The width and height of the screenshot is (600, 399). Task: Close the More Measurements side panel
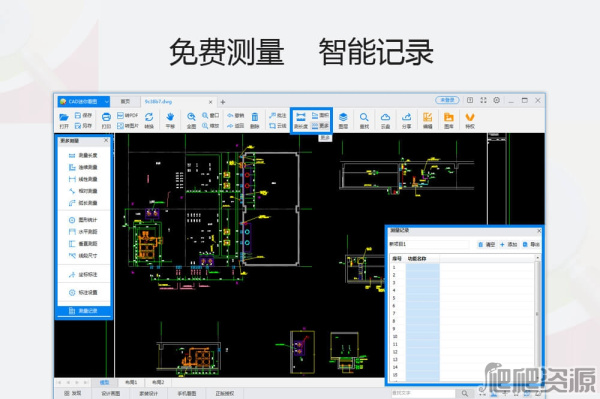(x=106, y=140)
